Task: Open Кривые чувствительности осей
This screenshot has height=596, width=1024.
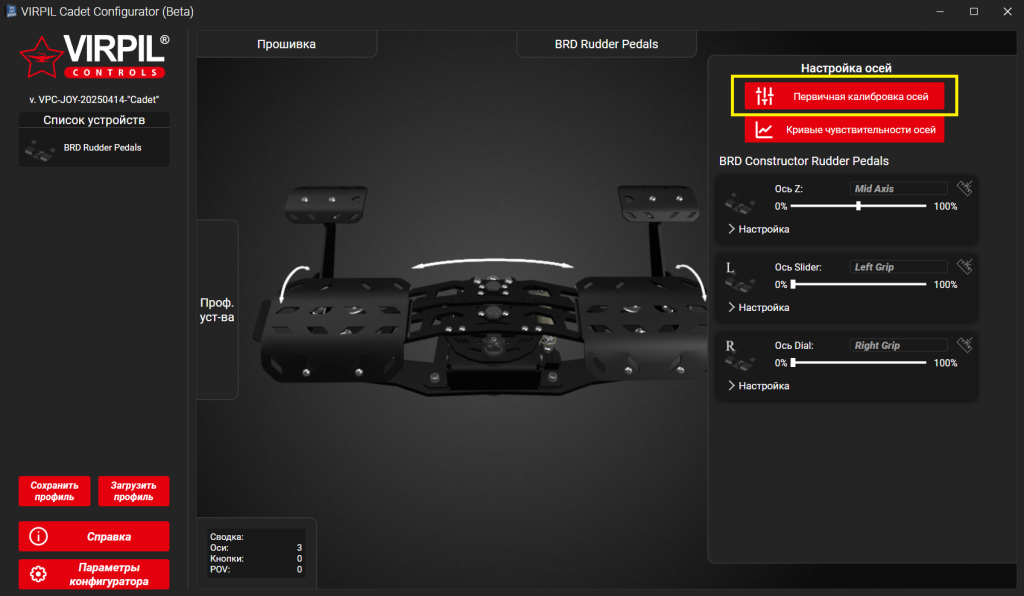Action: (844, 130)
